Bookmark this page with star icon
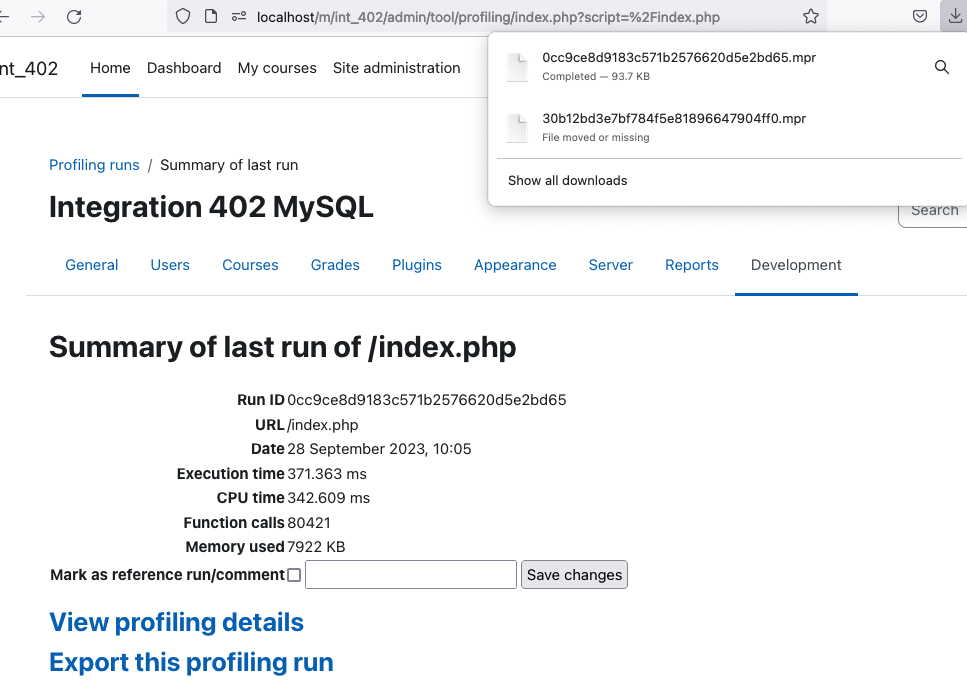 811,17
